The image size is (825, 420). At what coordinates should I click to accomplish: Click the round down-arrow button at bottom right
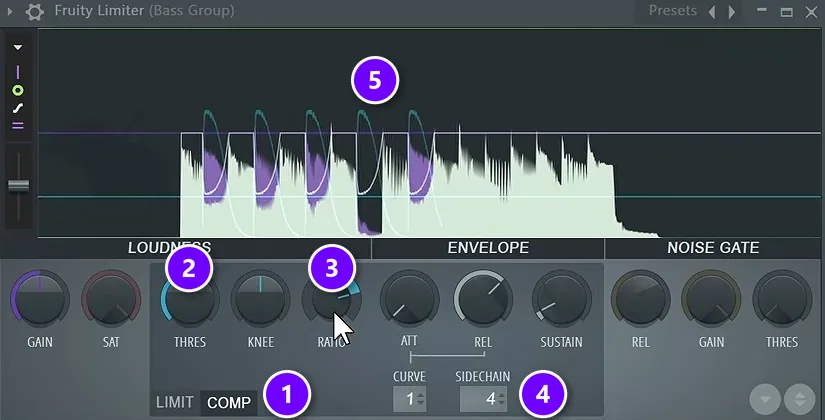click(765, 400)
